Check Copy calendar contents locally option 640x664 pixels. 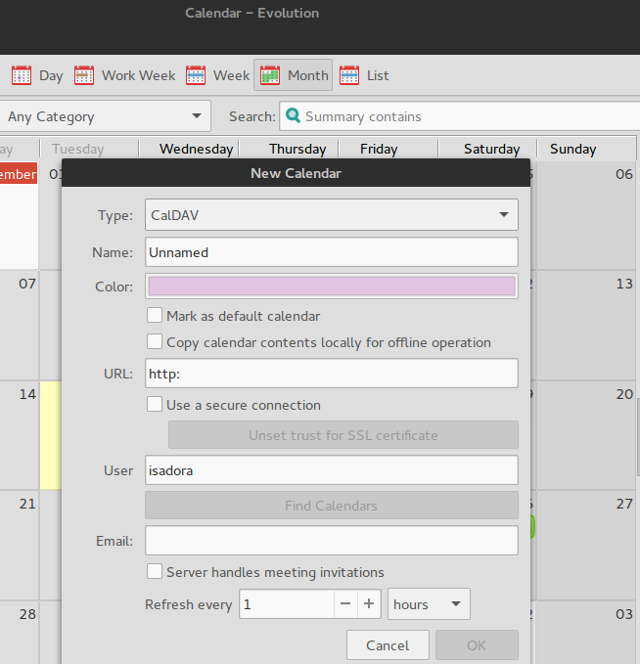tap(154, 341)
